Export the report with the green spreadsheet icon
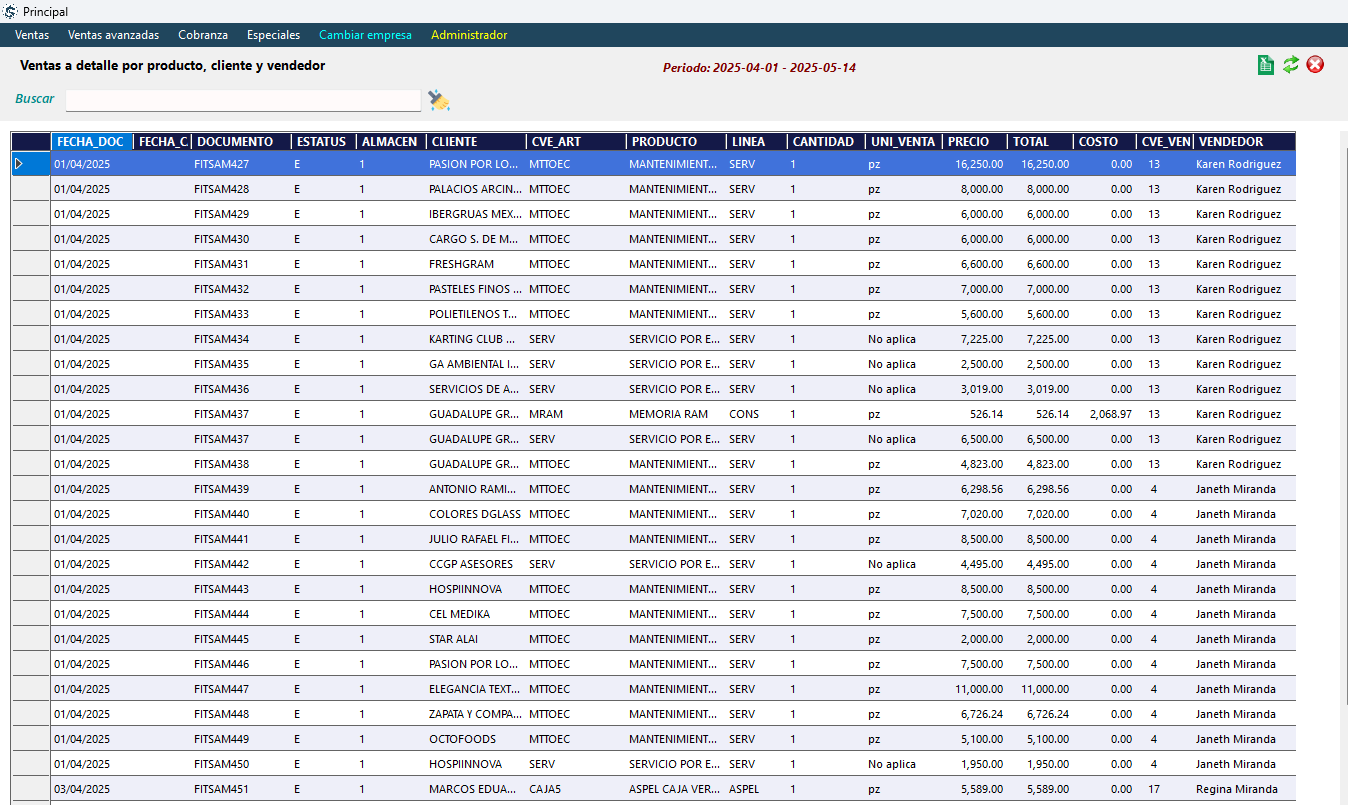Image resolution: width=1348 pixels, height=810 pixels. 1265,65
